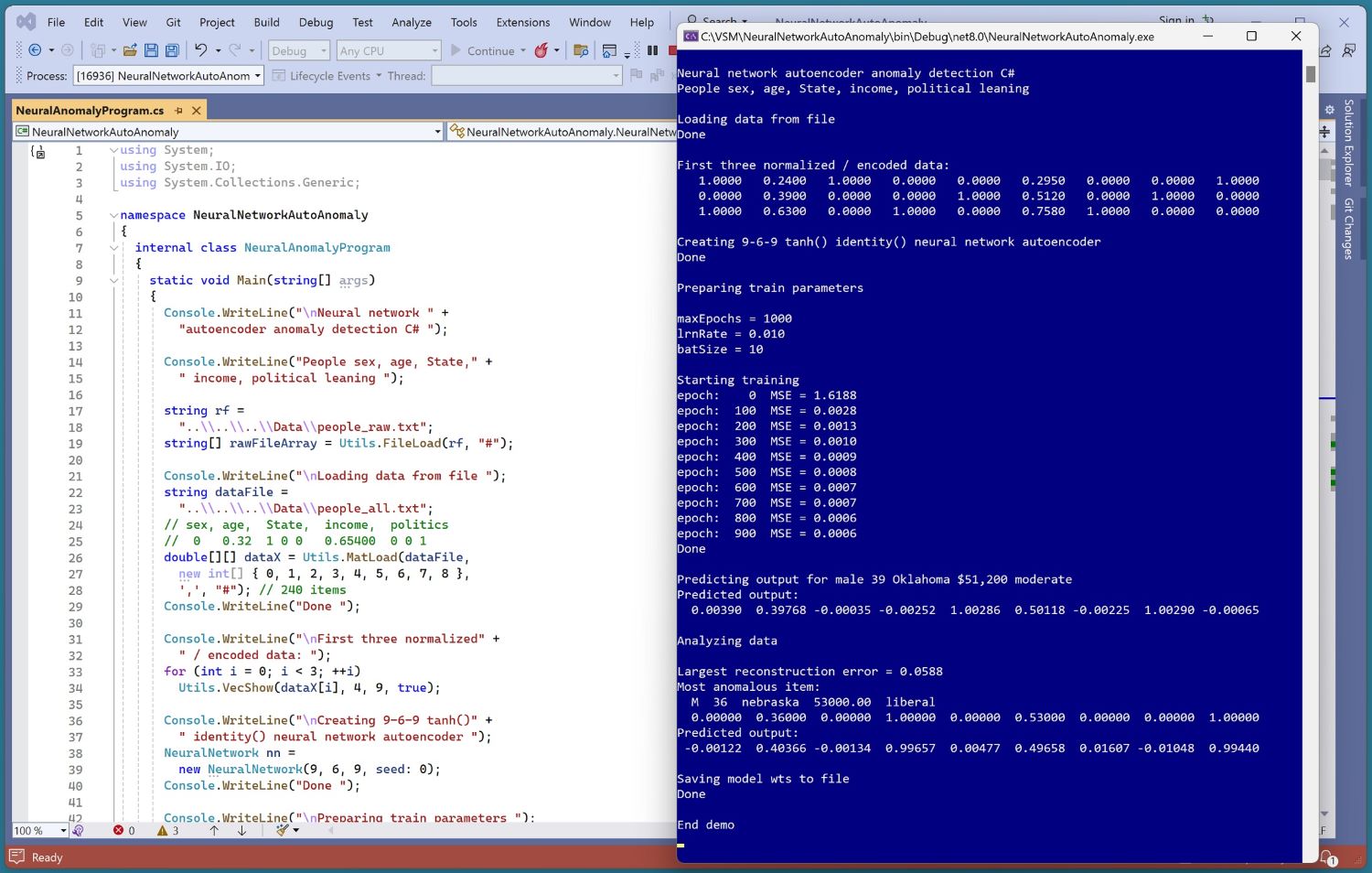Click the console window vertical scrollbar thumb
This screenshot has width=1372, height=873.
point(1311,75)
